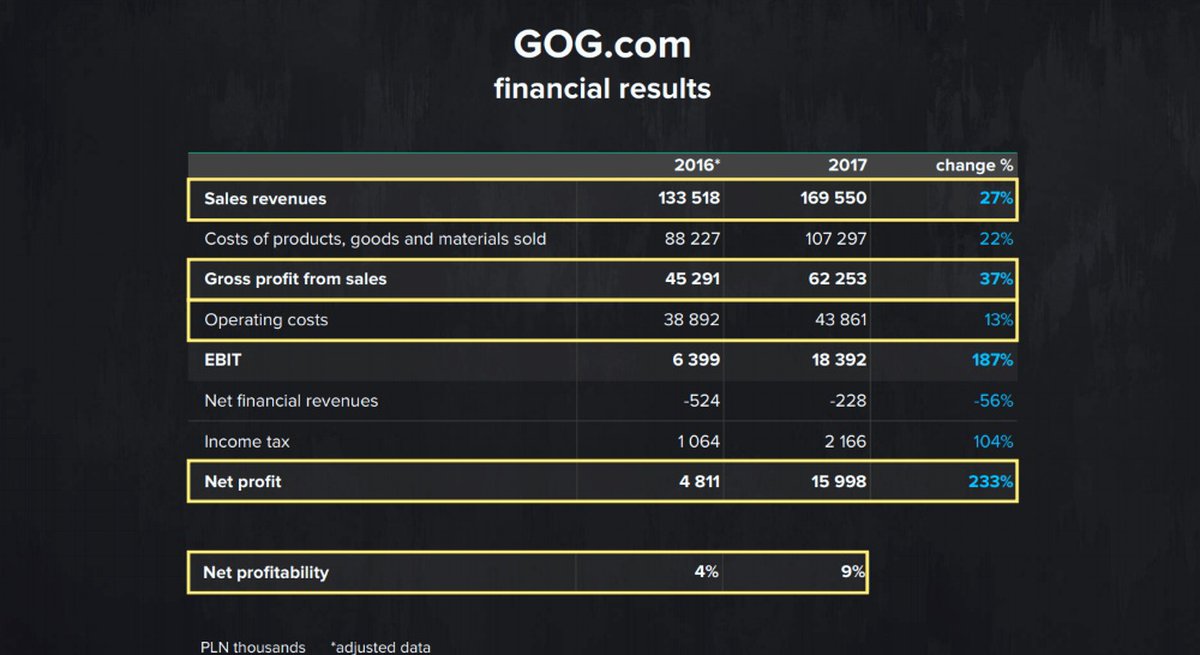Select the 187% EBIT change value
Image resolution: width=1200 pixels, height=655 pixels.
click(x=992, y=360)
